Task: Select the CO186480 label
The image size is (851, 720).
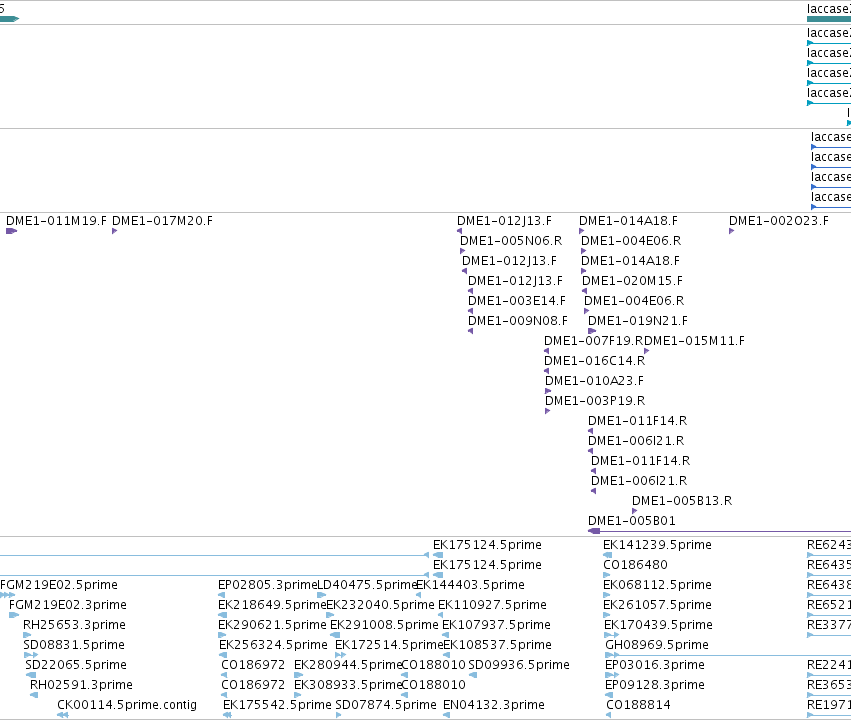Action: tap(636, 565)
